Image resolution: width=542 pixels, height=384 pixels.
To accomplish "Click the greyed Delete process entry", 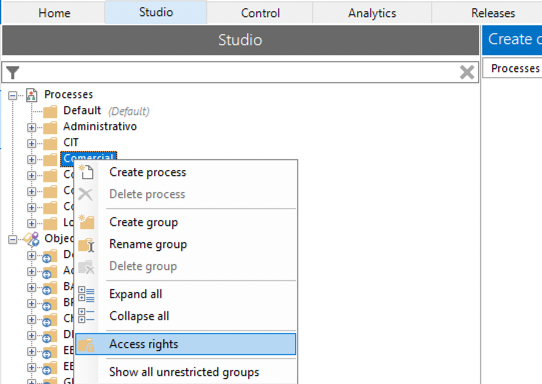I will pyautogui.click(x=147, y=194).
